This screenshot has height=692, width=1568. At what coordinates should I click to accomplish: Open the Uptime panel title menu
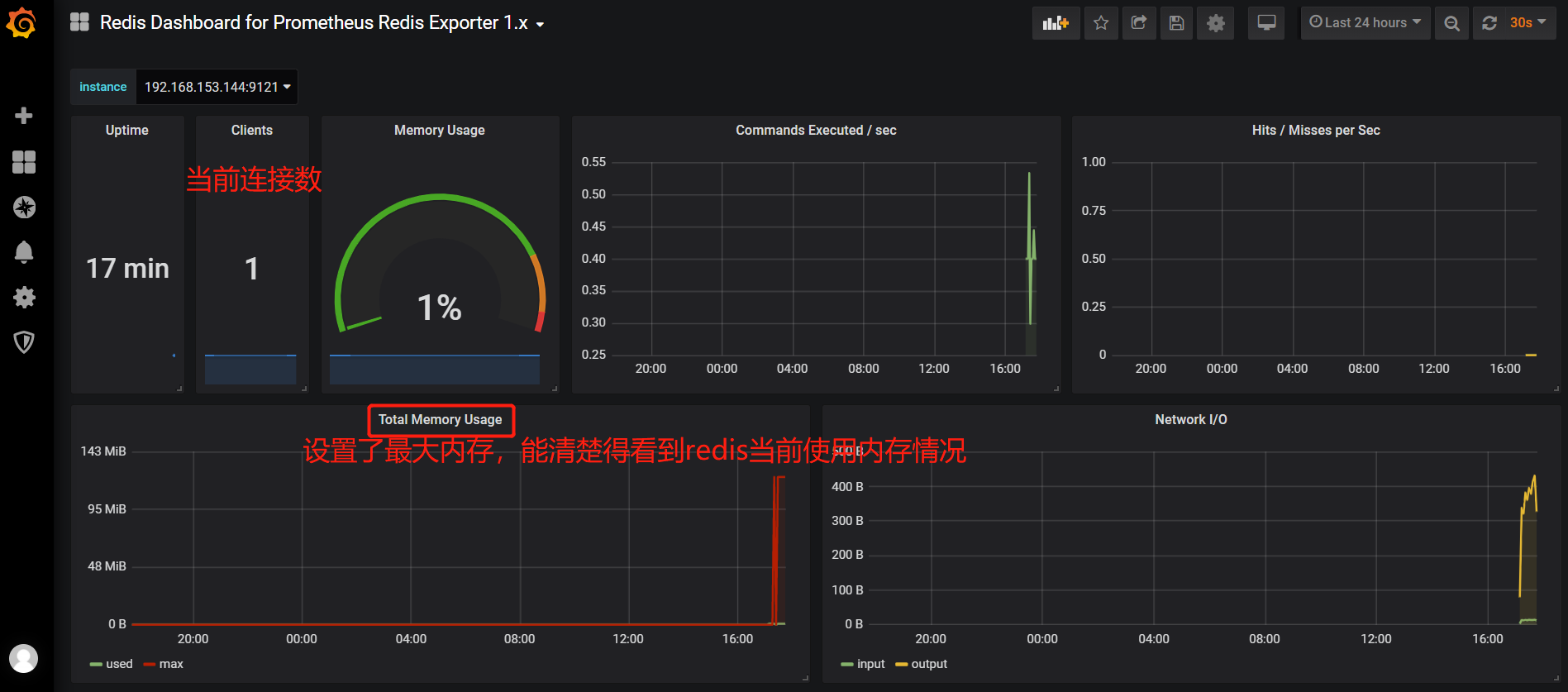(127, 131)
